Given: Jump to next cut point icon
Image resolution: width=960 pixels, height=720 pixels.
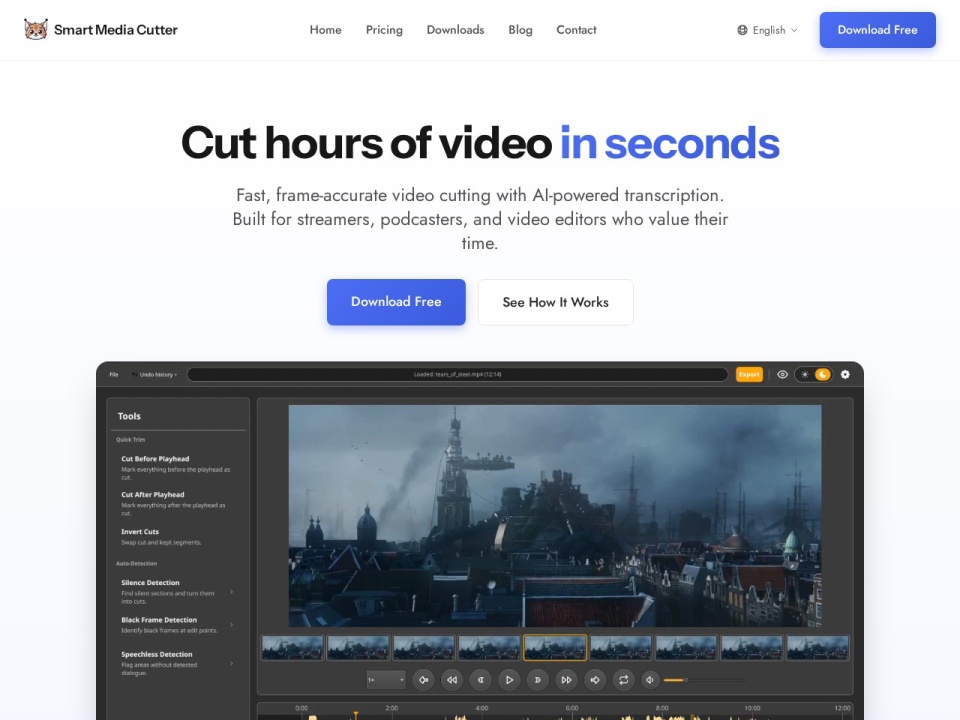Looking at the screenshot, I should click(x=594, y=680).
